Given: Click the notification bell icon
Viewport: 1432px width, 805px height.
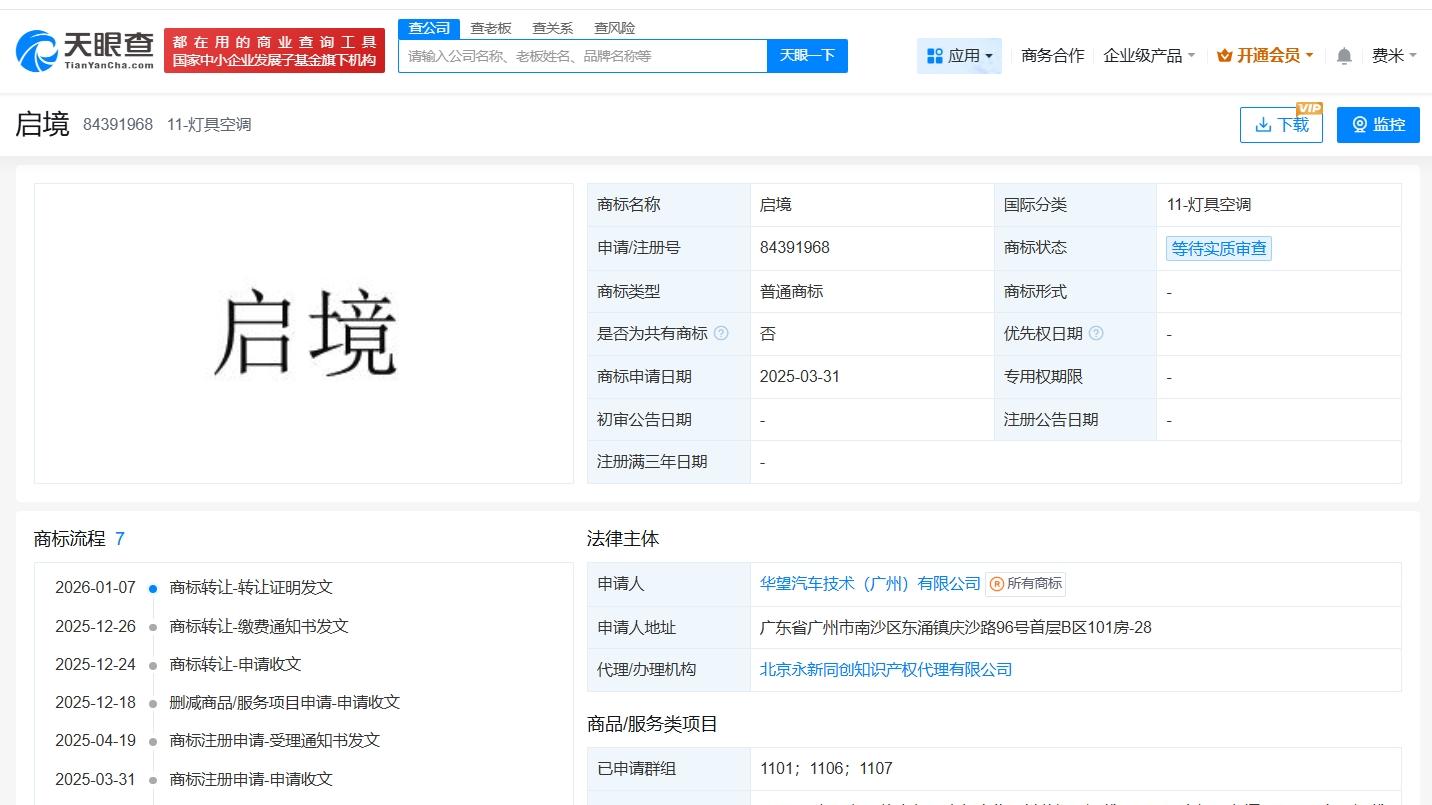Looking at the screenshot, I should pyautogui.click(x=1344, y=56).
